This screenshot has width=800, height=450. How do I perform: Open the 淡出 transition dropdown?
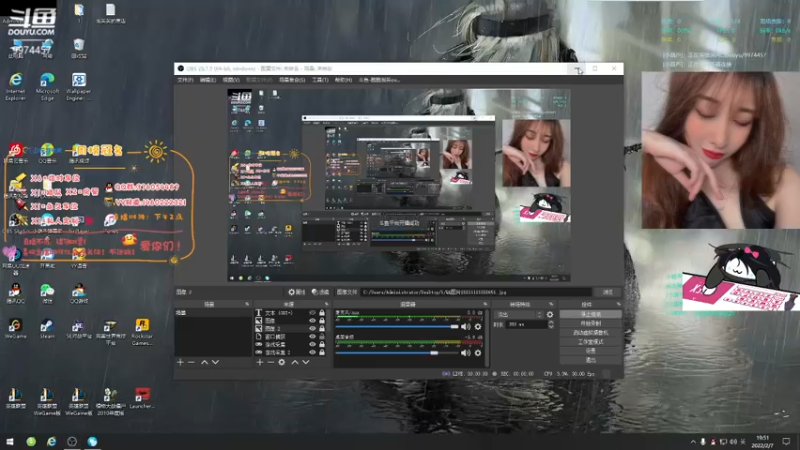click(519, 315)
